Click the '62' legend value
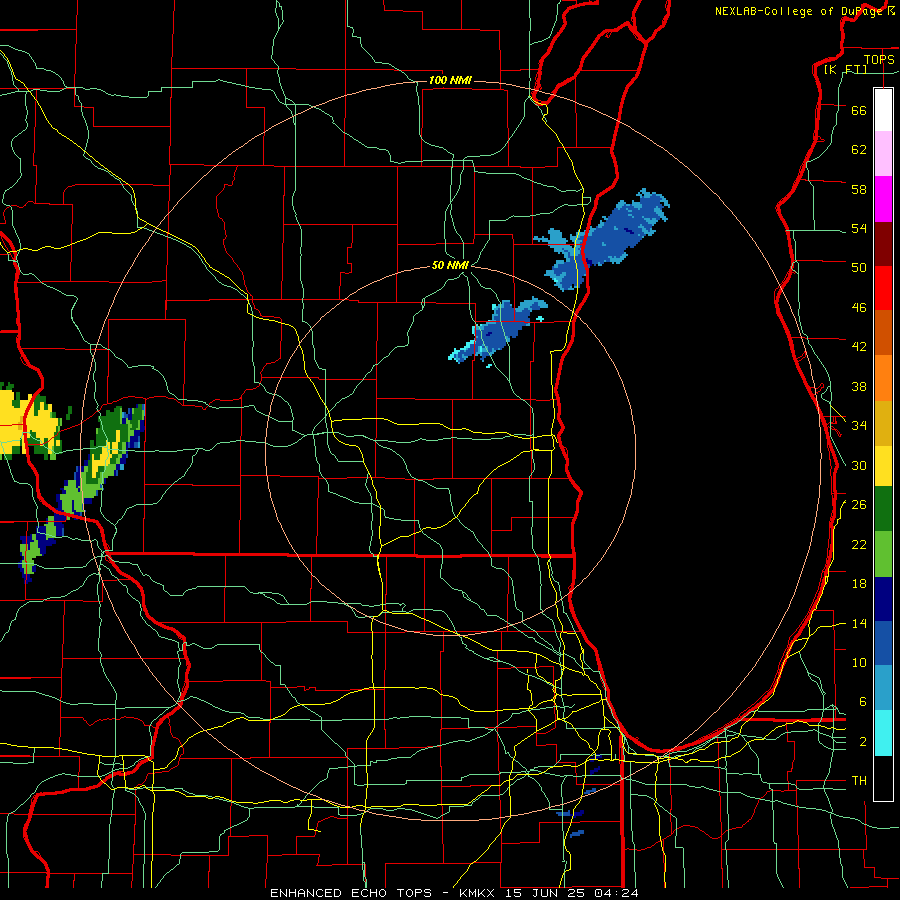The image size is (900, 900). (859, 150)
